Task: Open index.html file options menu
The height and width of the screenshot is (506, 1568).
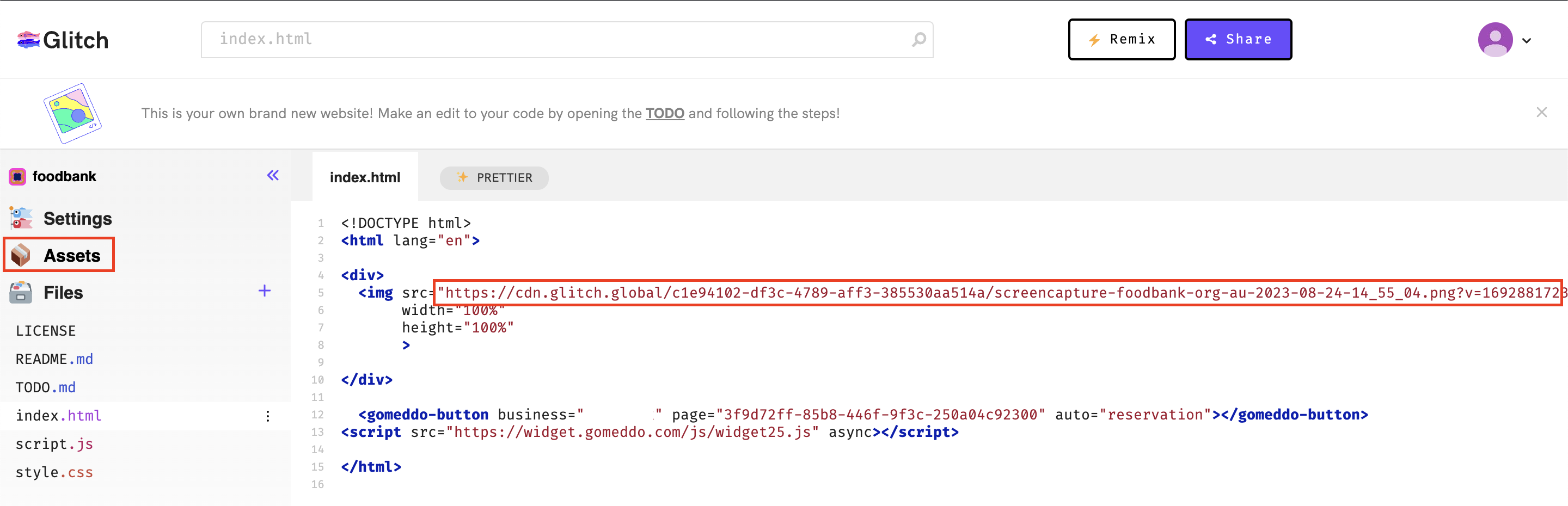Action: click(x=268, y=416)
